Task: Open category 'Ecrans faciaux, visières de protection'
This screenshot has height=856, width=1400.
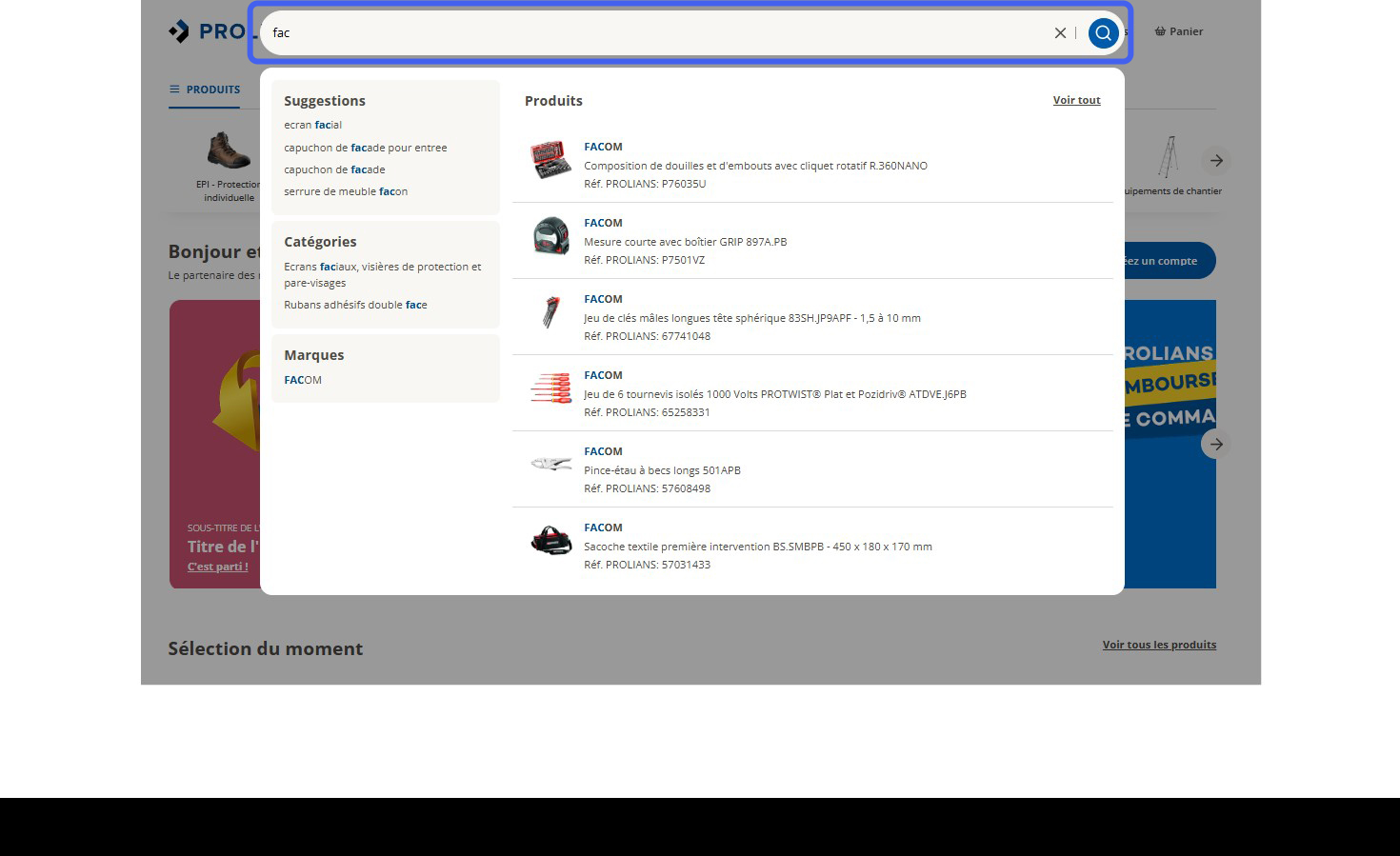Action: click(x=382, y=274)
